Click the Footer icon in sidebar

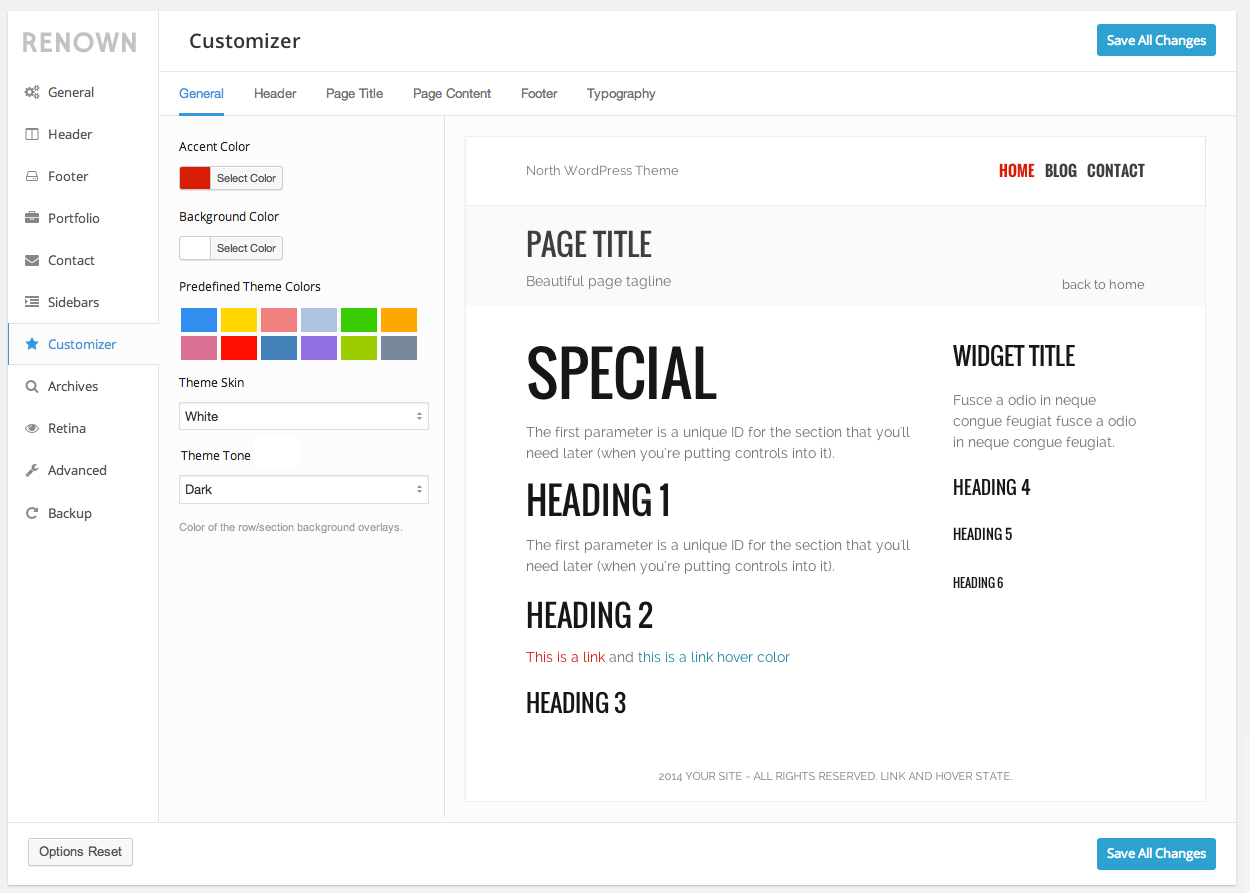tap(31, 176)
